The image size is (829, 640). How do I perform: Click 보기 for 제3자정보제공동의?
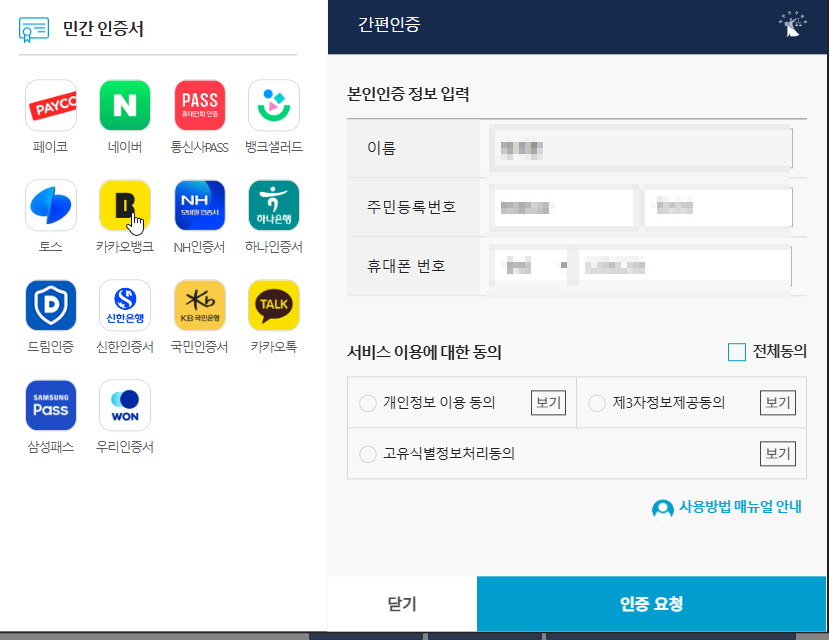pyautogui.click(x=778, y=403)
